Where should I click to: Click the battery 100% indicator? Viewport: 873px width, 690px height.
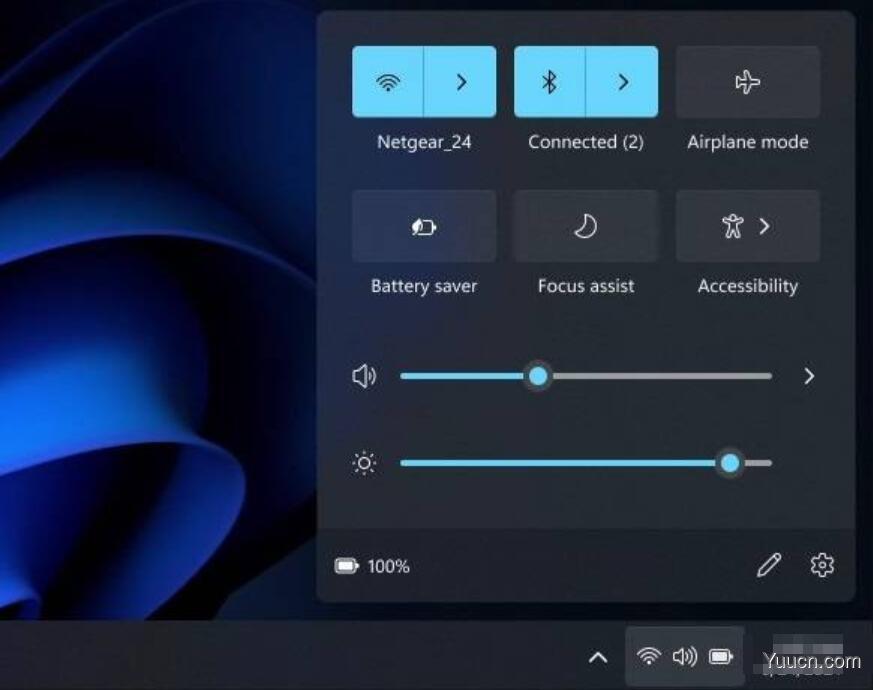click(x=372, y=566)
